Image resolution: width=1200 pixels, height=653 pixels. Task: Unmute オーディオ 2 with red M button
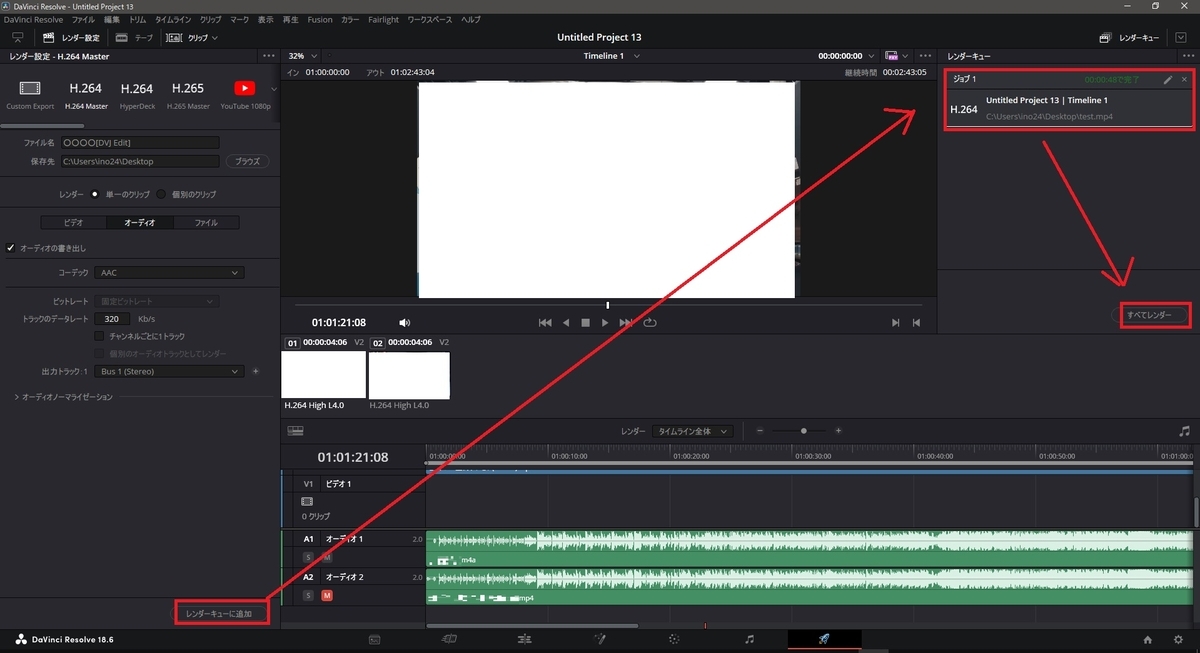tap(326, 595)
